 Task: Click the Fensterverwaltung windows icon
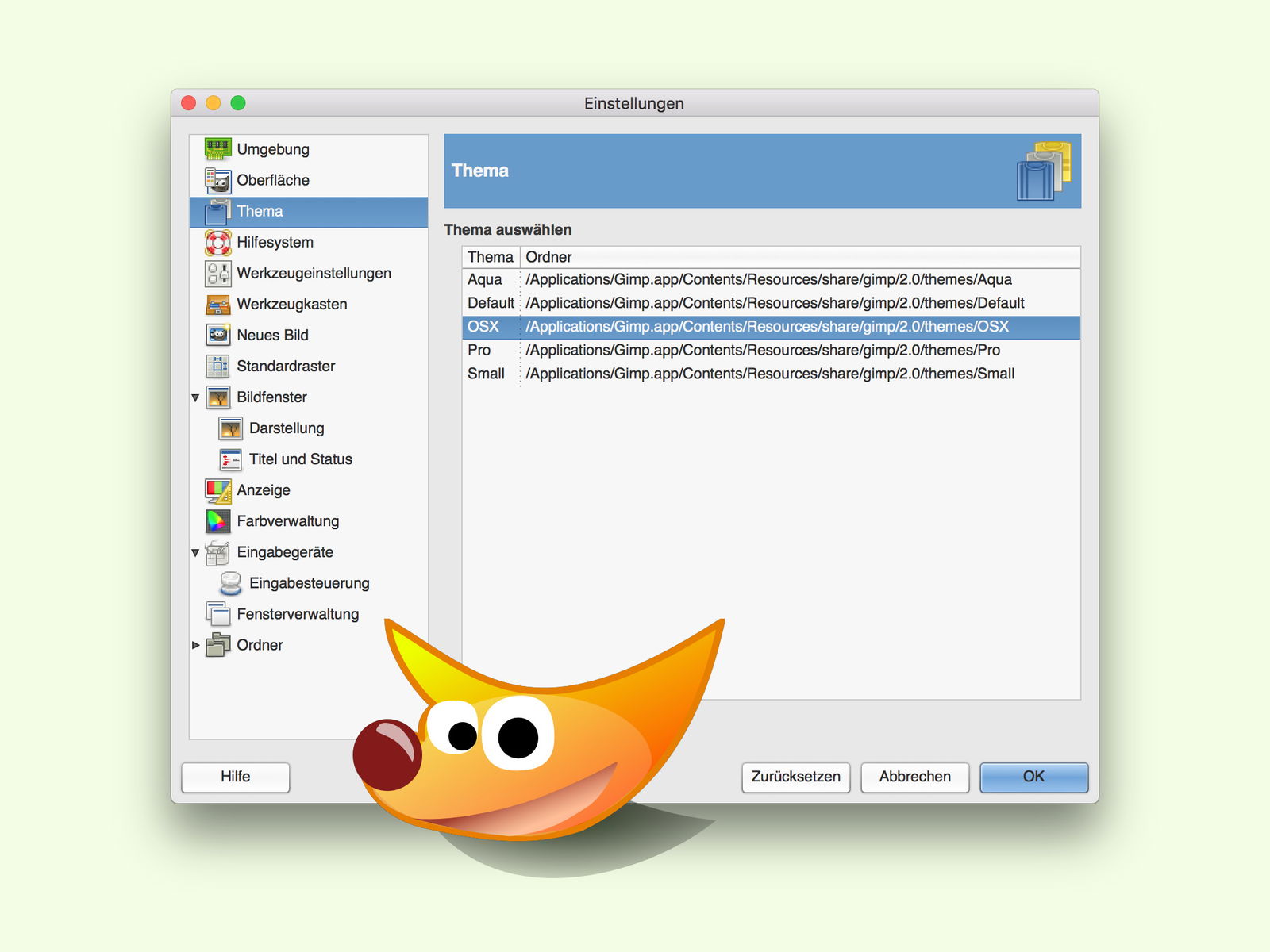[x=217, y=614]
